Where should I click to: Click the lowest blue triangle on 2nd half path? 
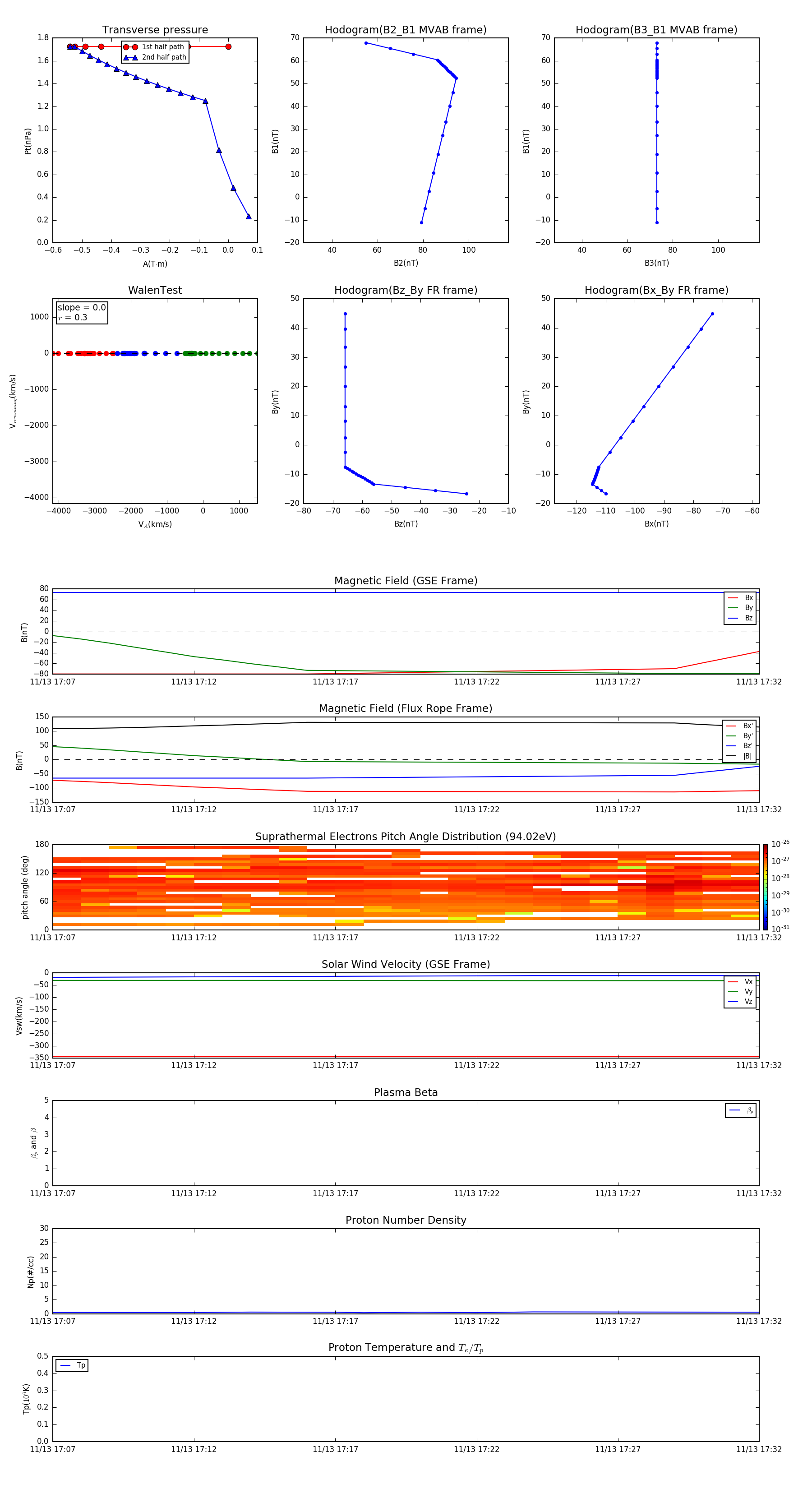(249, 216)
